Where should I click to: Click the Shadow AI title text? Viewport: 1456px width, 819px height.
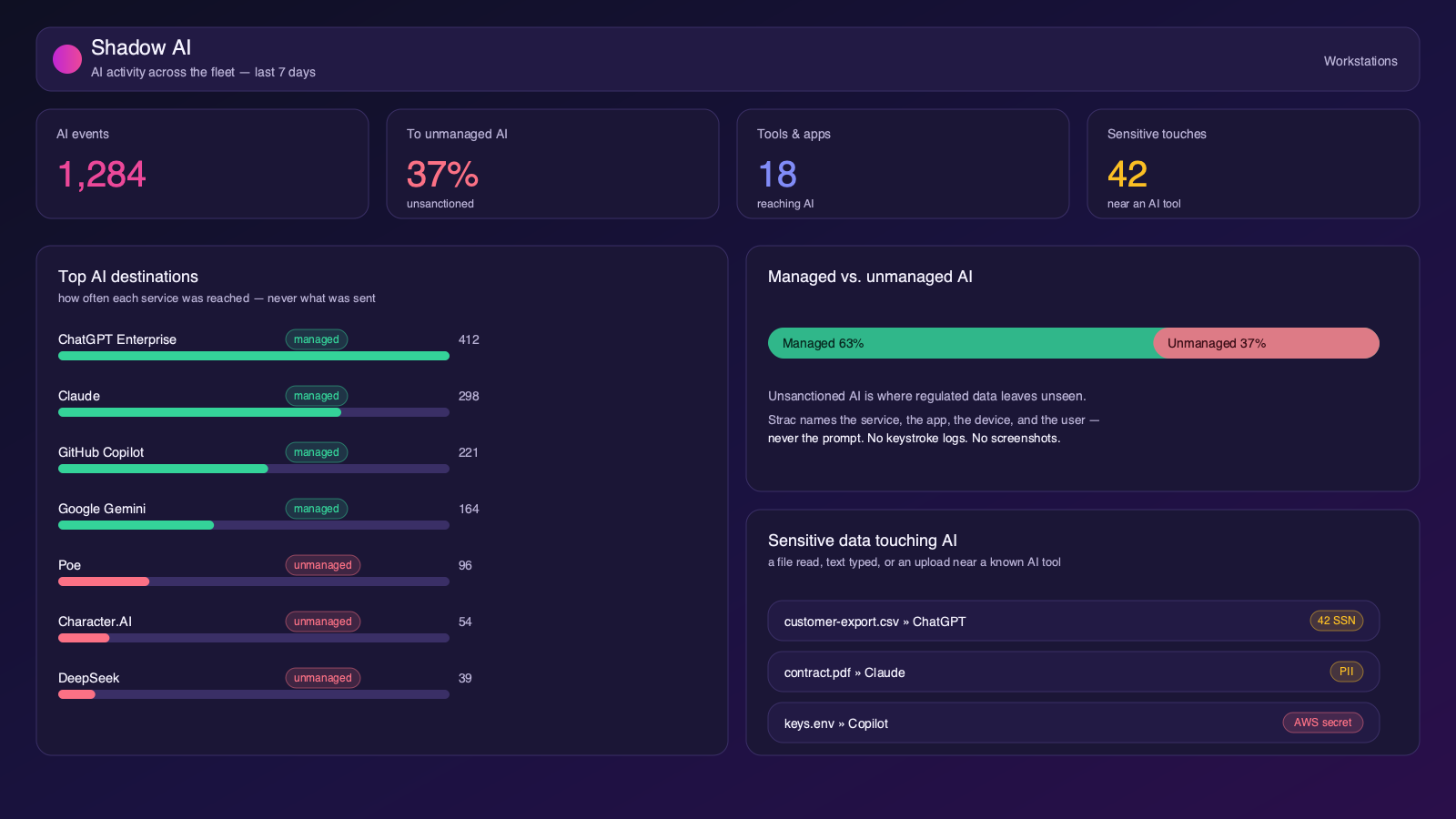coord(141,47)
